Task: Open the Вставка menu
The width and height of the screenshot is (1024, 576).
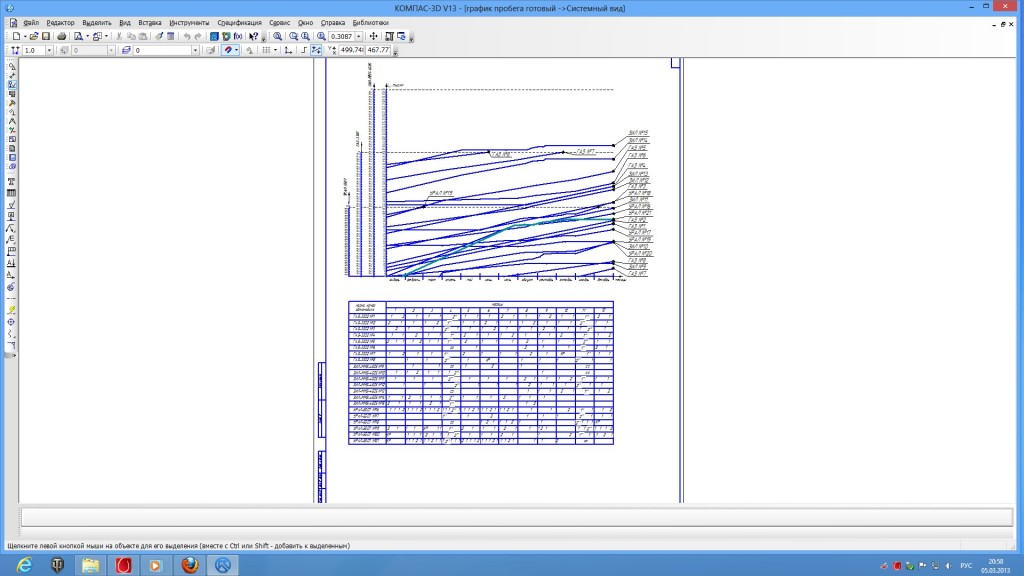Action: 150,23
